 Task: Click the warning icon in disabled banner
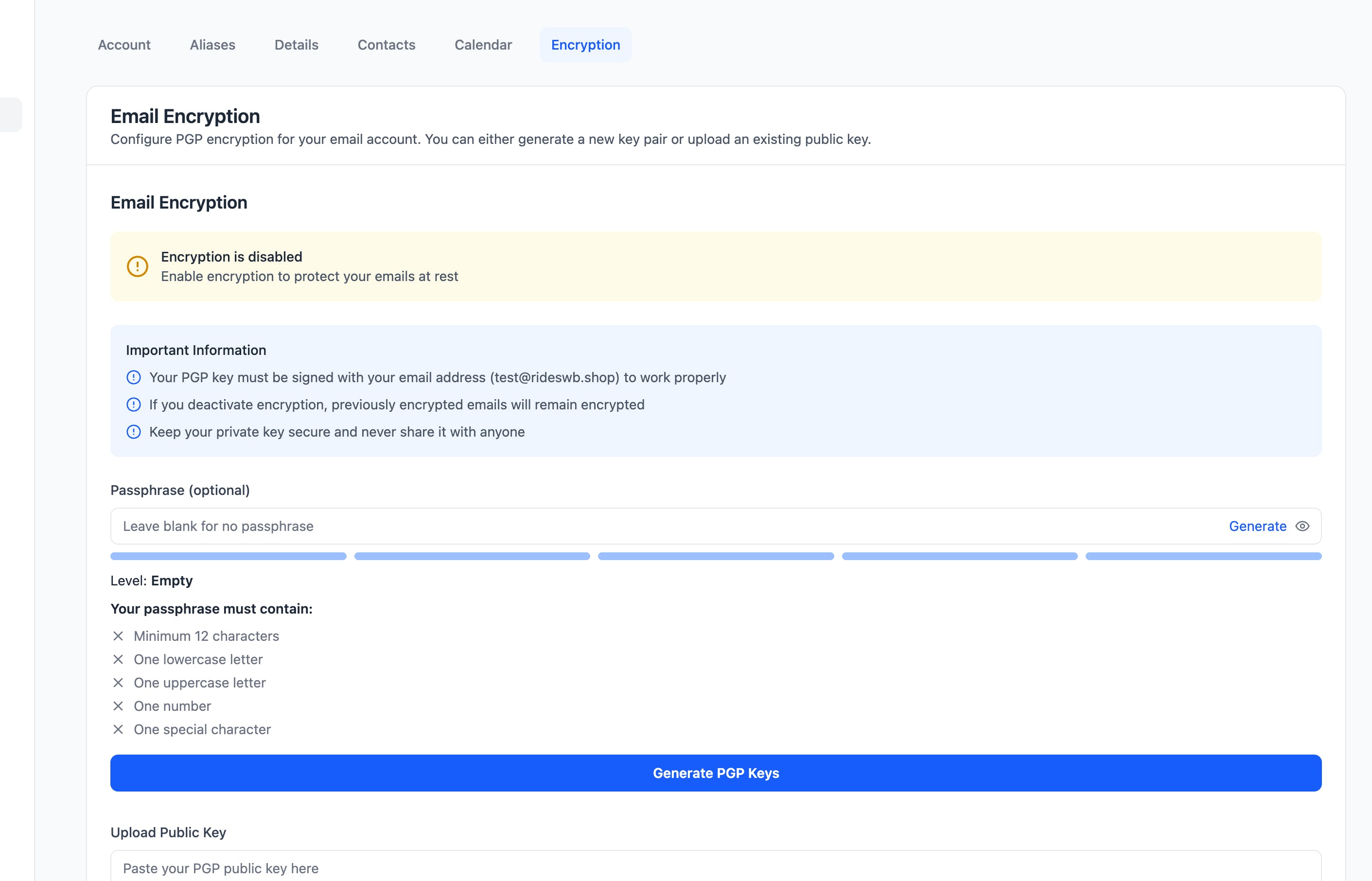[137, 266]
